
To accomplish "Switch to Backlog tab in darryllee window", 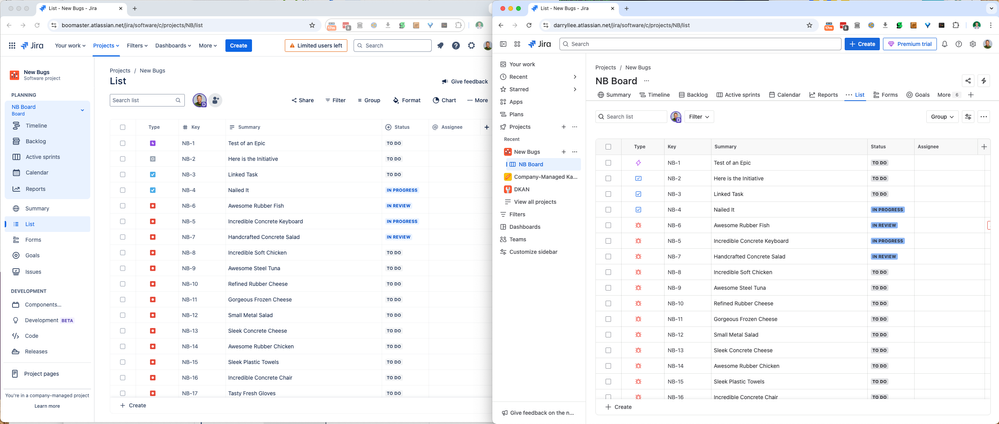I will click(x=693, y=95).
